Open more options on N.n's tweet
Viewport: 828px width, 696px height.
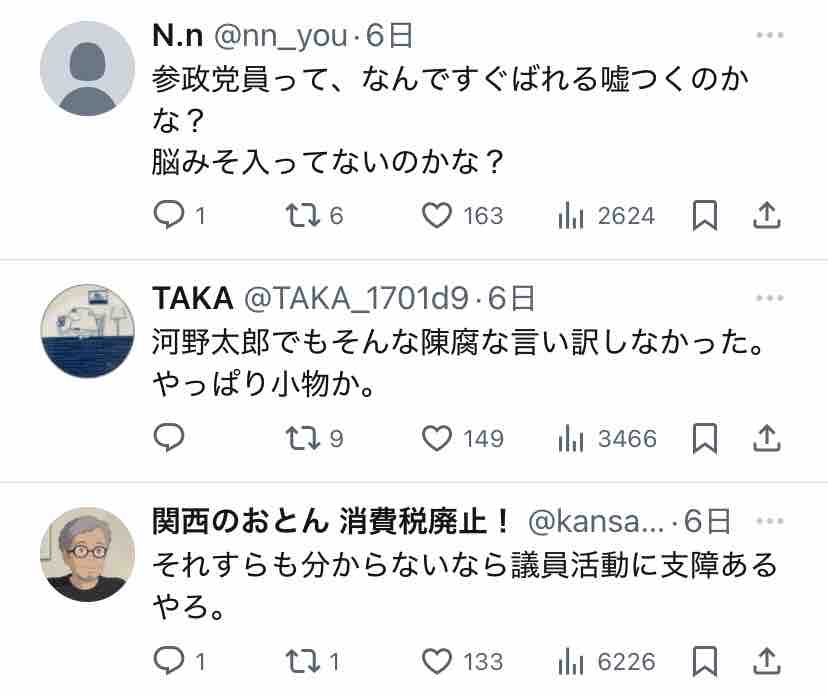(x=769, y=37)
